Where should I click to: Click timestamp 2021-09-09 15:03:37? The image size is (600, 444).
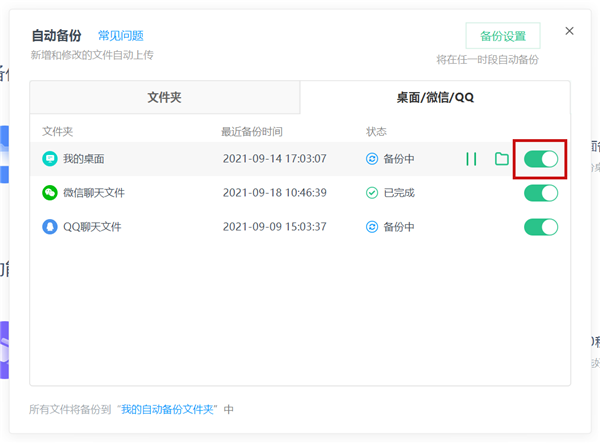click(x=275, y=227)
